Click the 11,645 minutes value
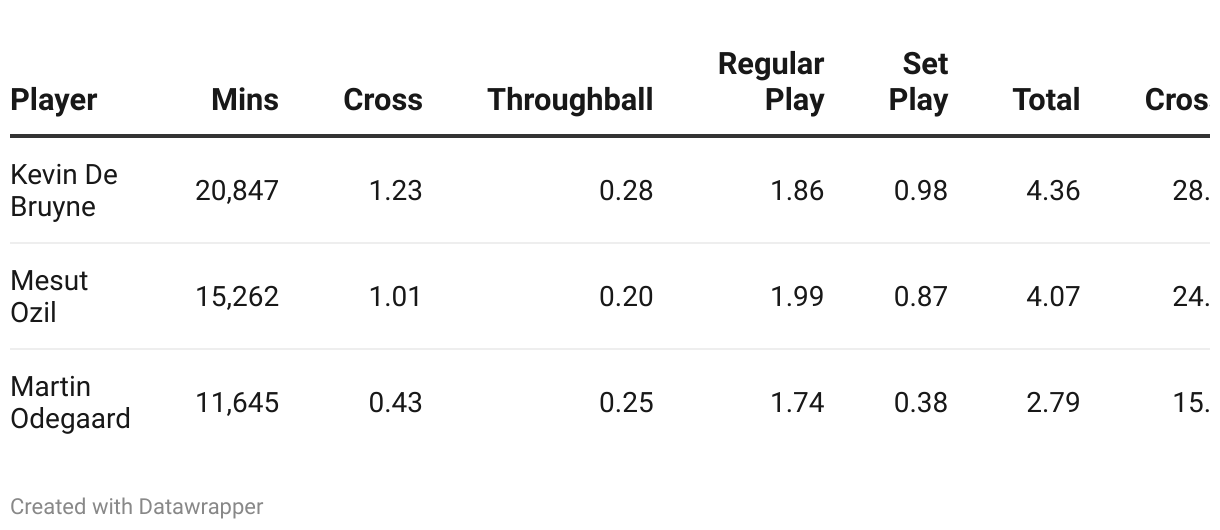 [x=237, y=402]
